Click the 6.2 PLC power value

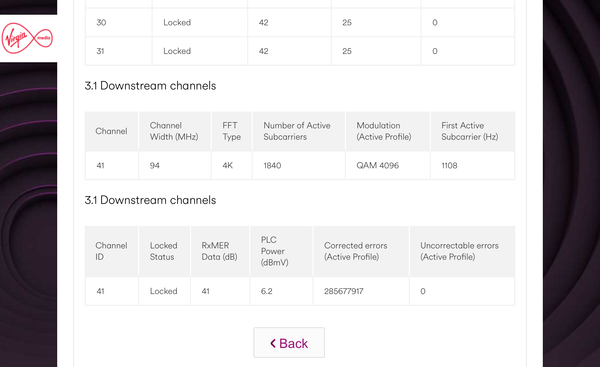point(267,291)
